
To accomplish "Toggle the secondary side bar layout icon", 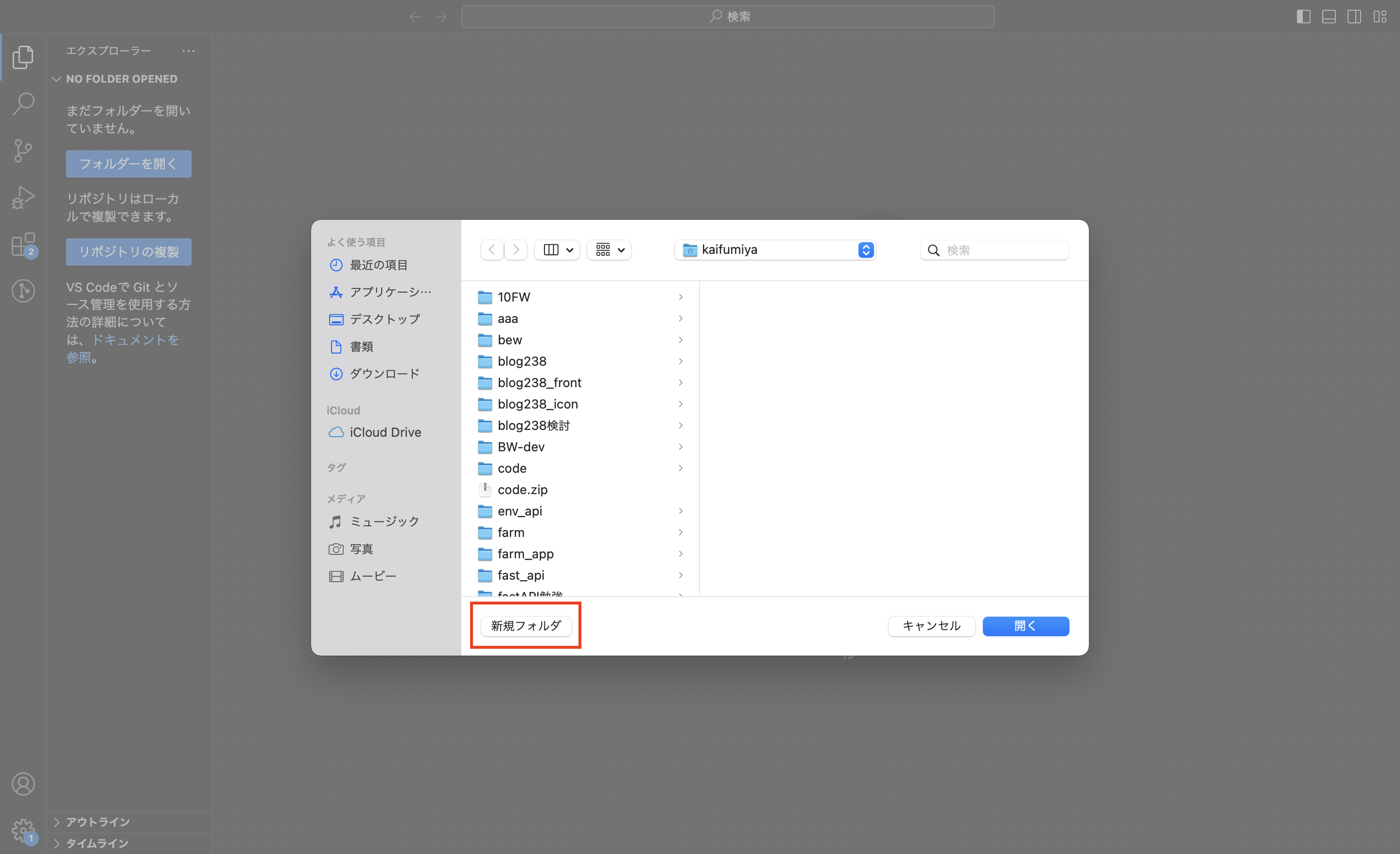I will tap(1354, 17).
